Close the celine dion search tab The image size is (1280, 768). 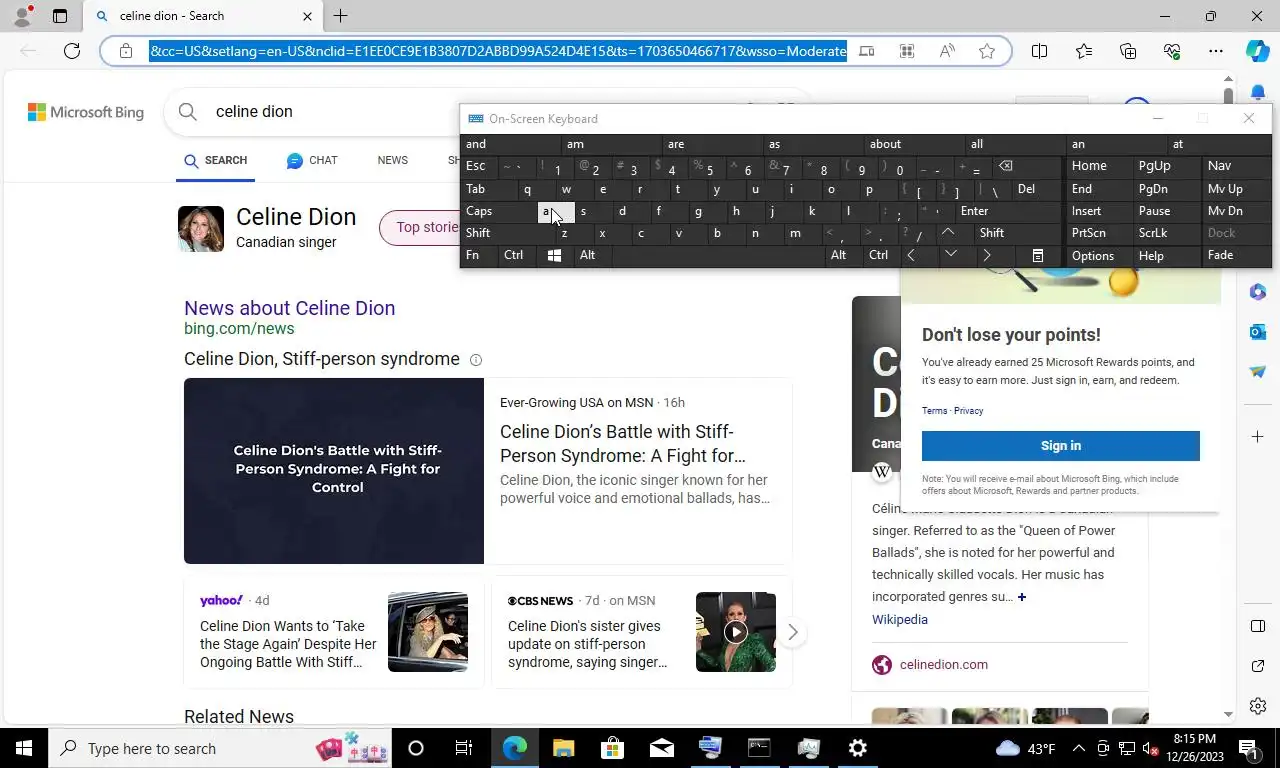pyautogui.click(x=307, y=16)
